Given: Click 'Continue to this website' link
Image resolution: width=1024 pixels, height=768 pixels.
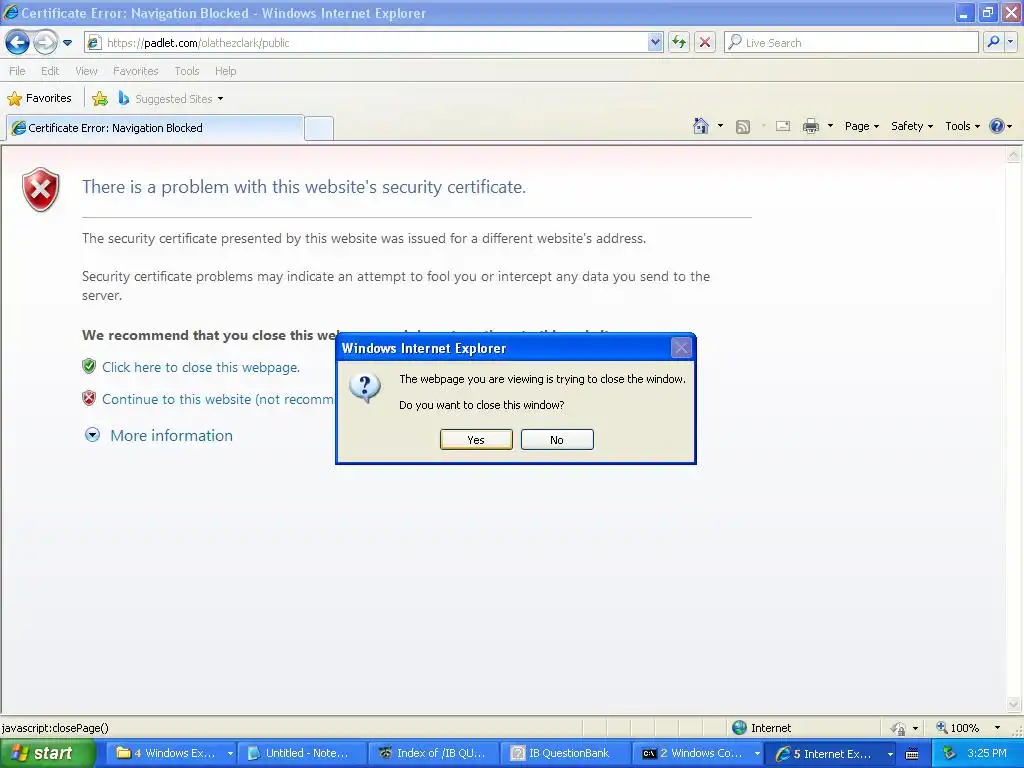Looking at the screenshot, I should 217,399.
